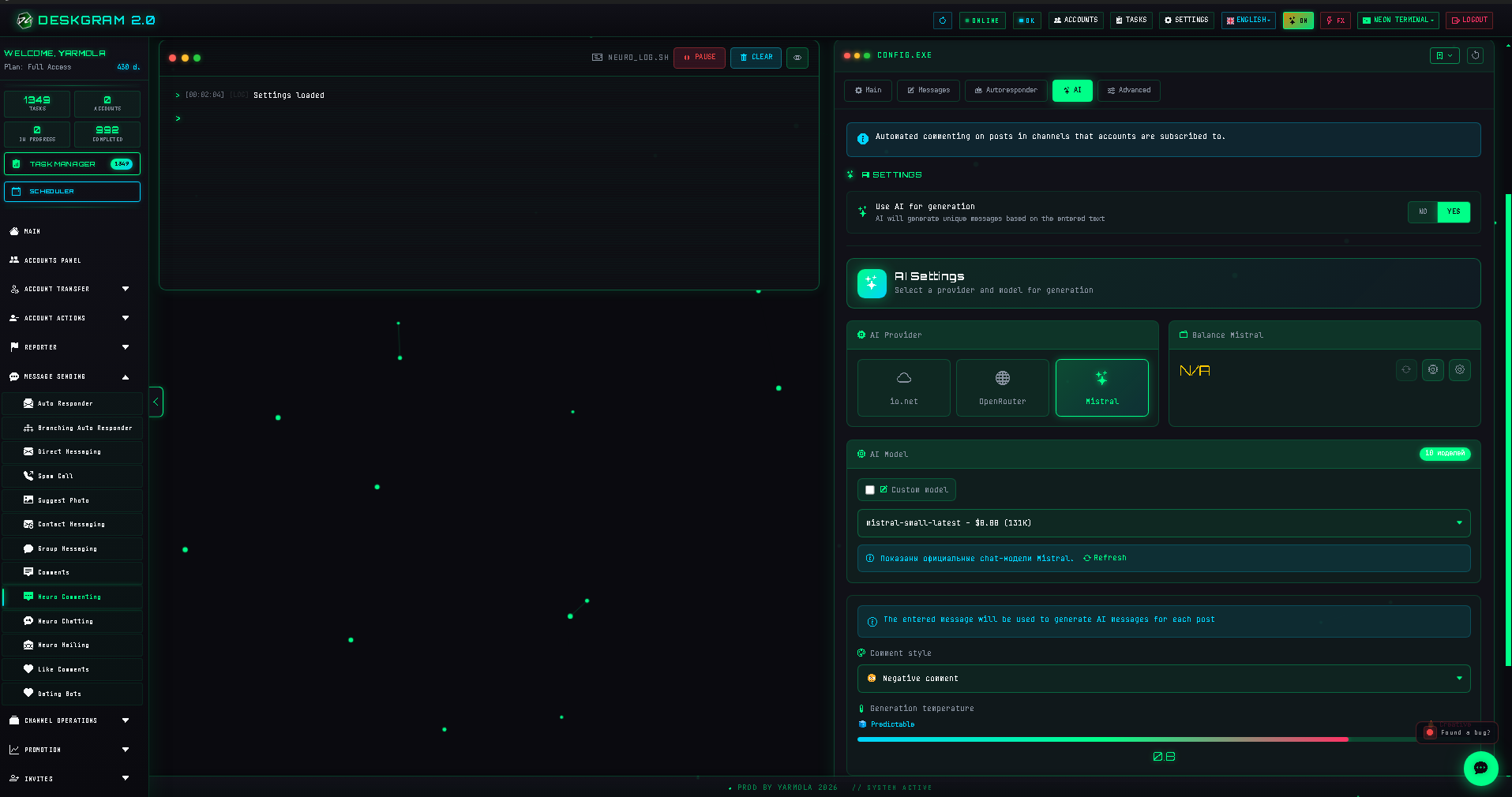This screenshot has height=797, width=1512.
Task: Click the reset icon in CONFIG.EXE header
Action: [x=1475, y=55]
